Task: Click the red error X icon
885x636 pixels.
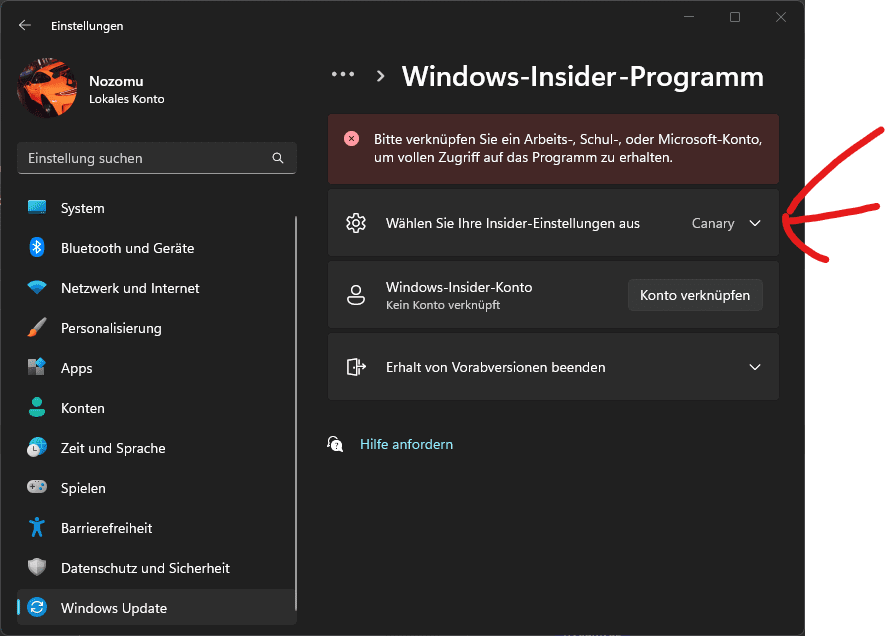Action: pyautogui.click(x=352, y=139)
